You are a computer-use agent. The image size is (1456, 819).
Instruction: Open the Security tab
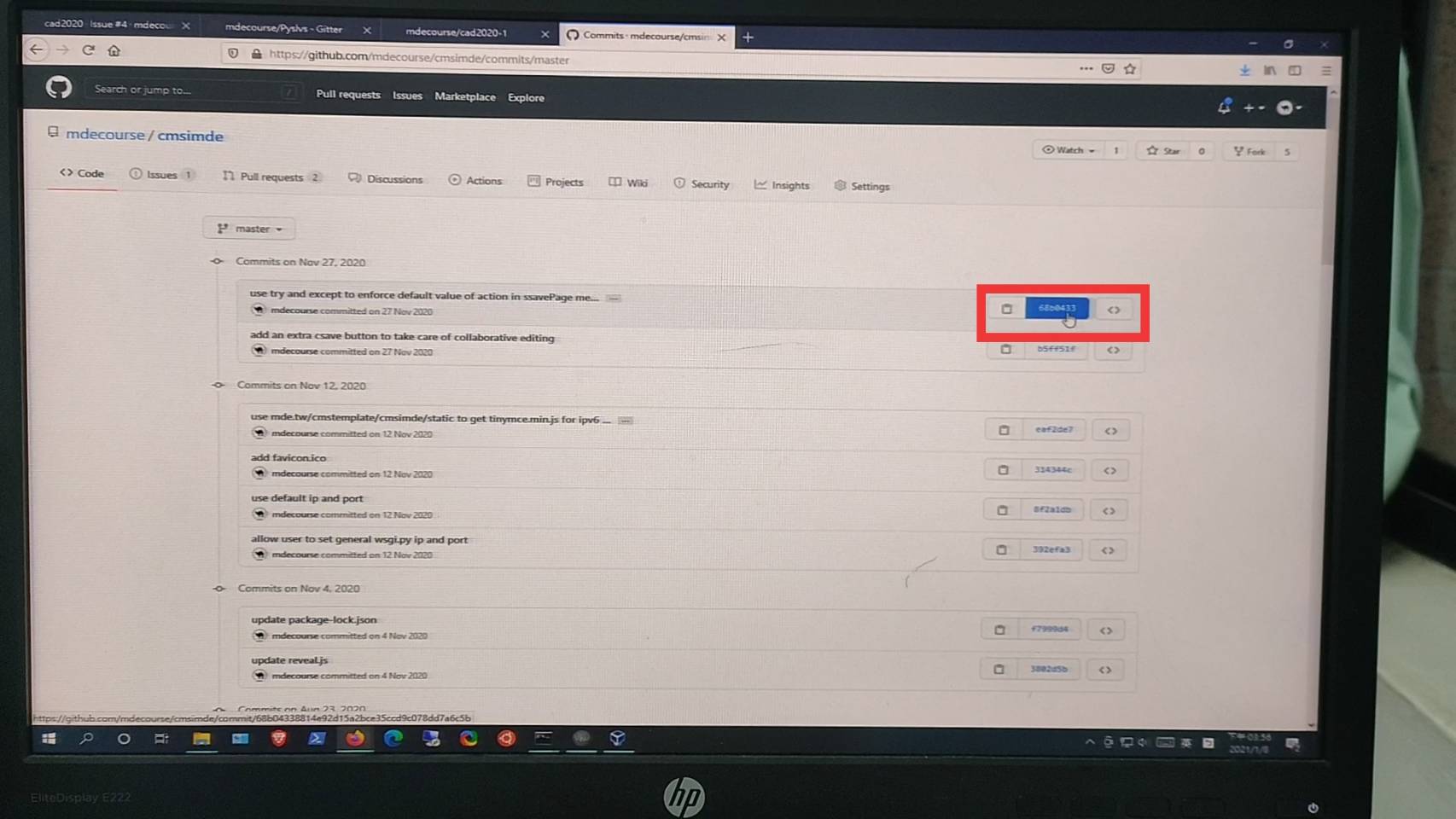[x=702, y=184]
